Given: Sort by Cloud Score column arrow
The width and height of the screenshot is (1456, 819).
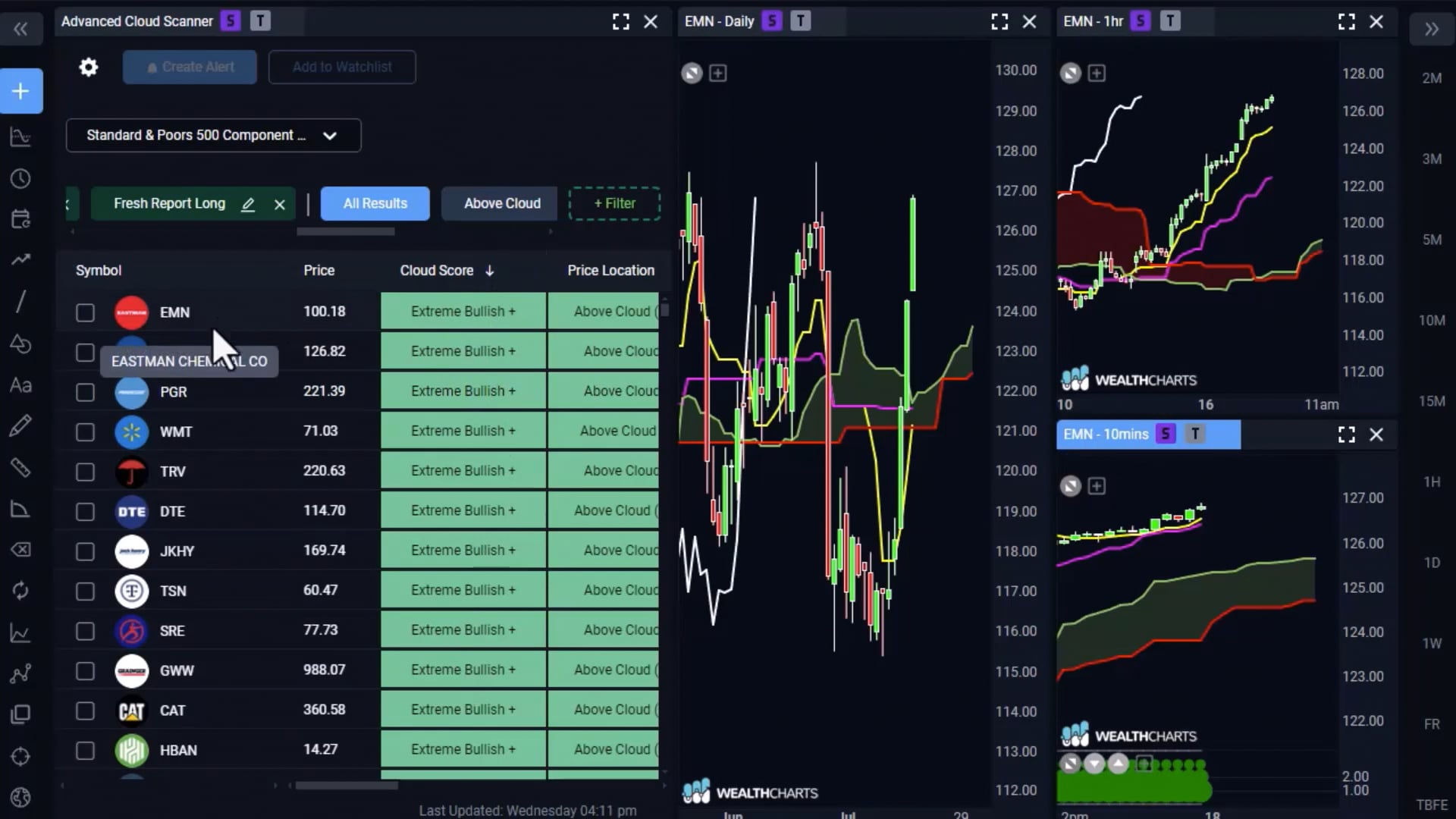Looking at the screenshot, I should [x=490, y=271].
